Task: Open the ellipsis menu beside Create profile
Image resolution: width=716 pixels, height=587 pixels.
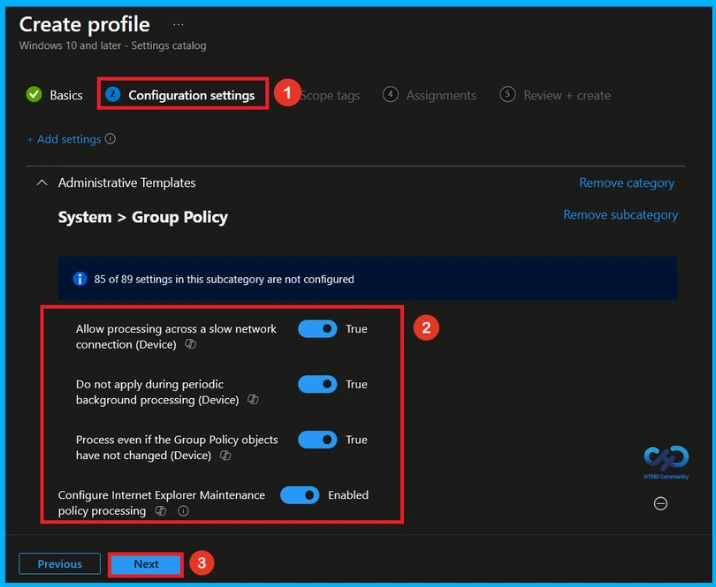Action: pyautogui.click(x=178, y=25)
